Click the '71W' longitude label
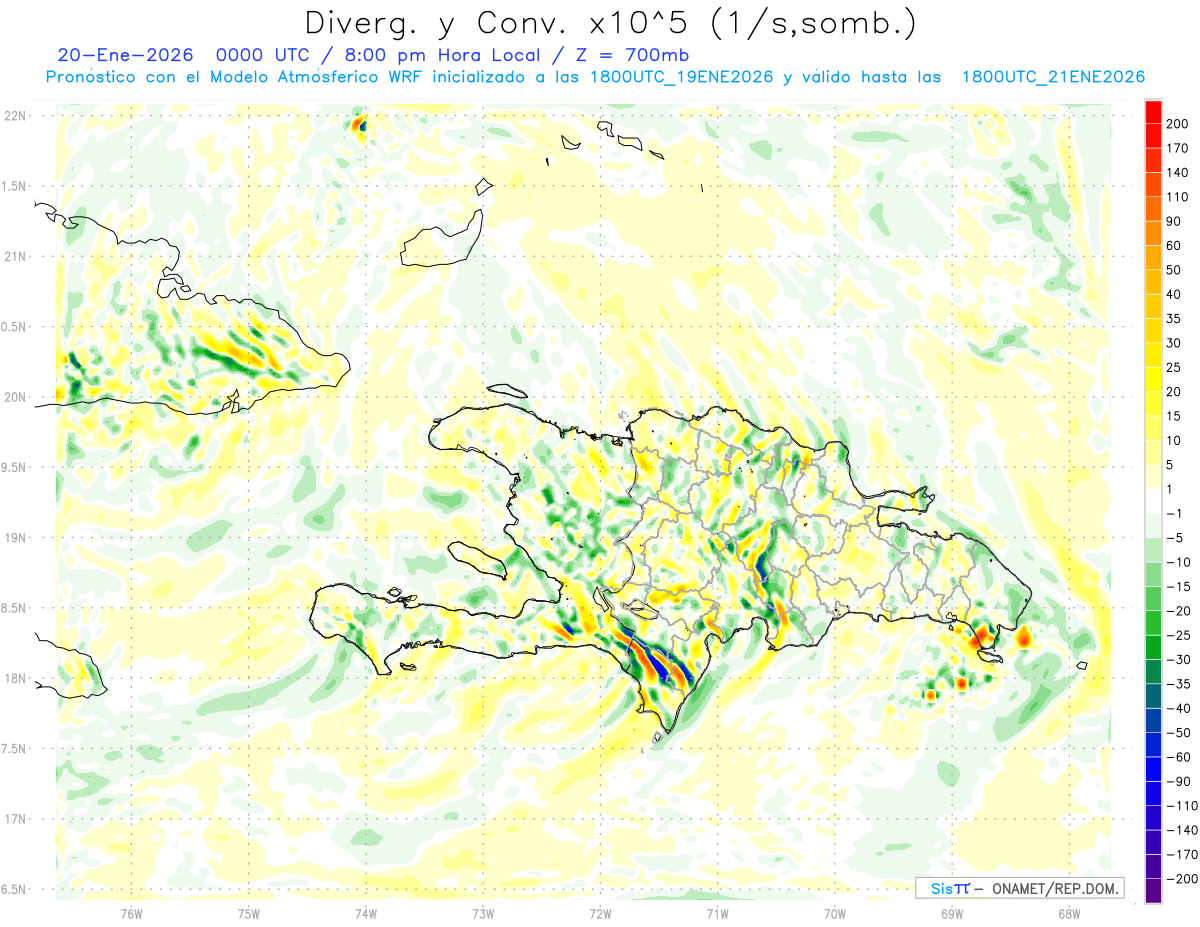This screenshot has width=1200, height=927. click(717, 914)
